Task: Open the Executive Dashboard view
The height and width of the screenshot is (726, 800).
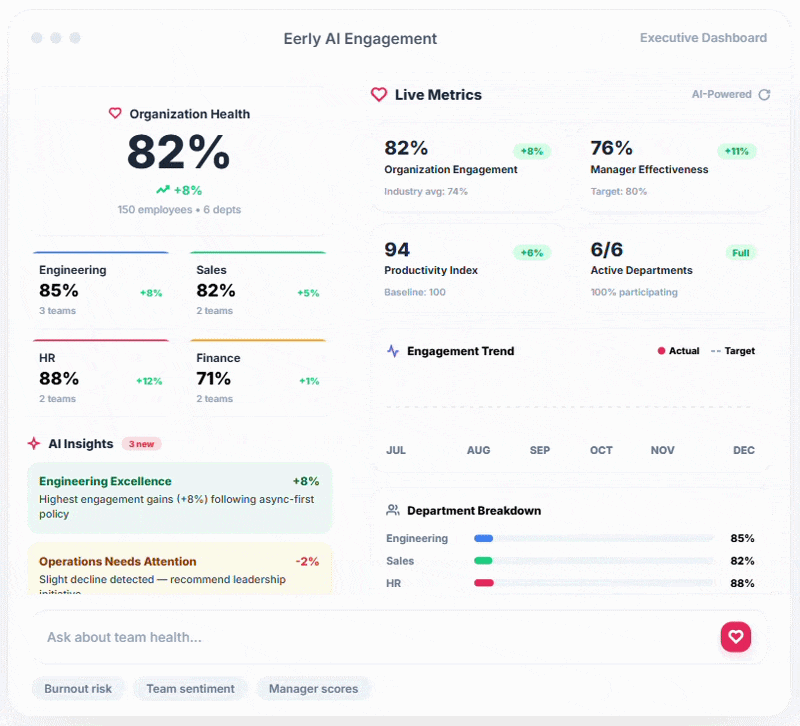Action: click(703, 37)
